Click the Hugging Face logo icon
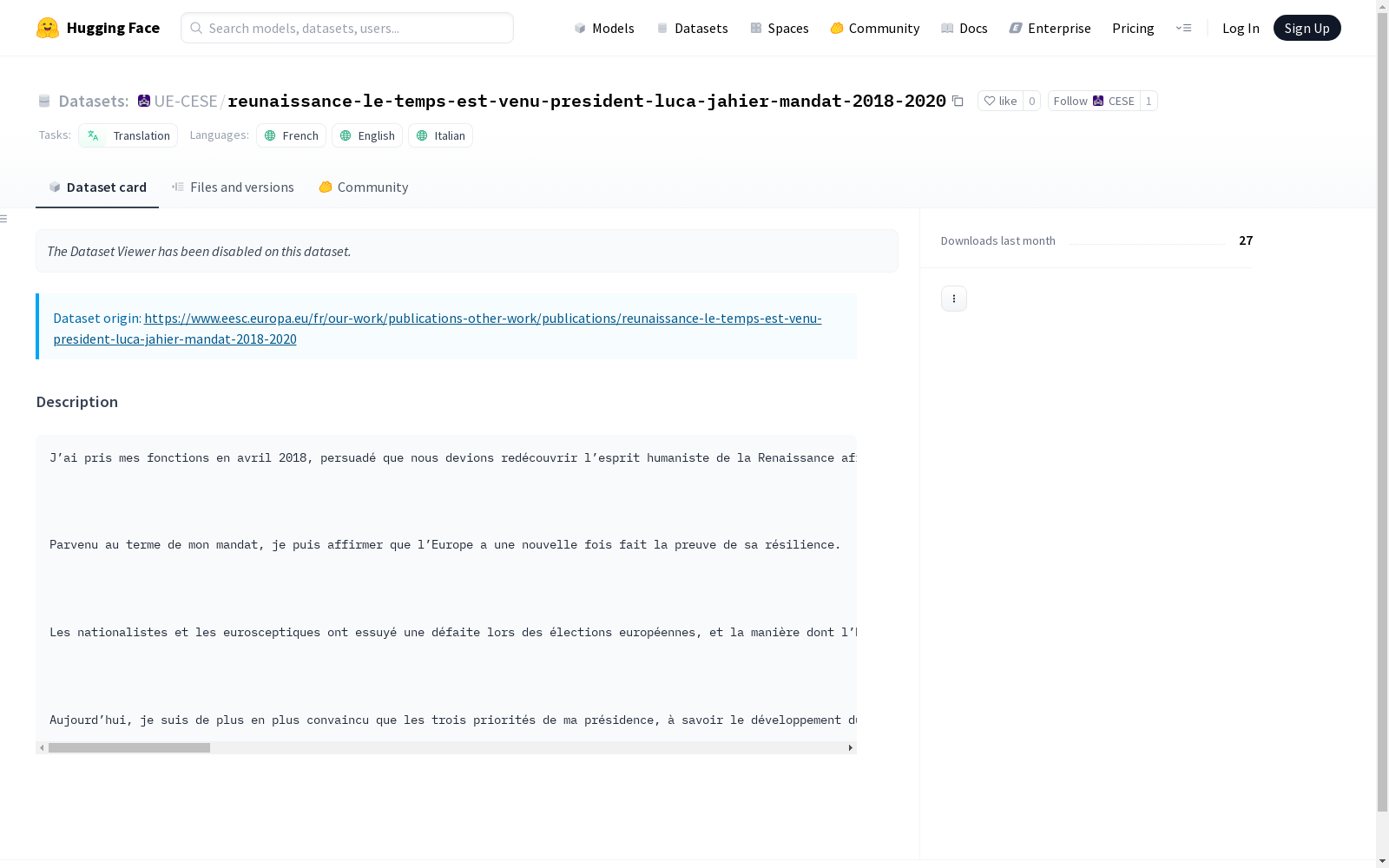The width and height of the screenshot is (1389, 868). (48, 28)
